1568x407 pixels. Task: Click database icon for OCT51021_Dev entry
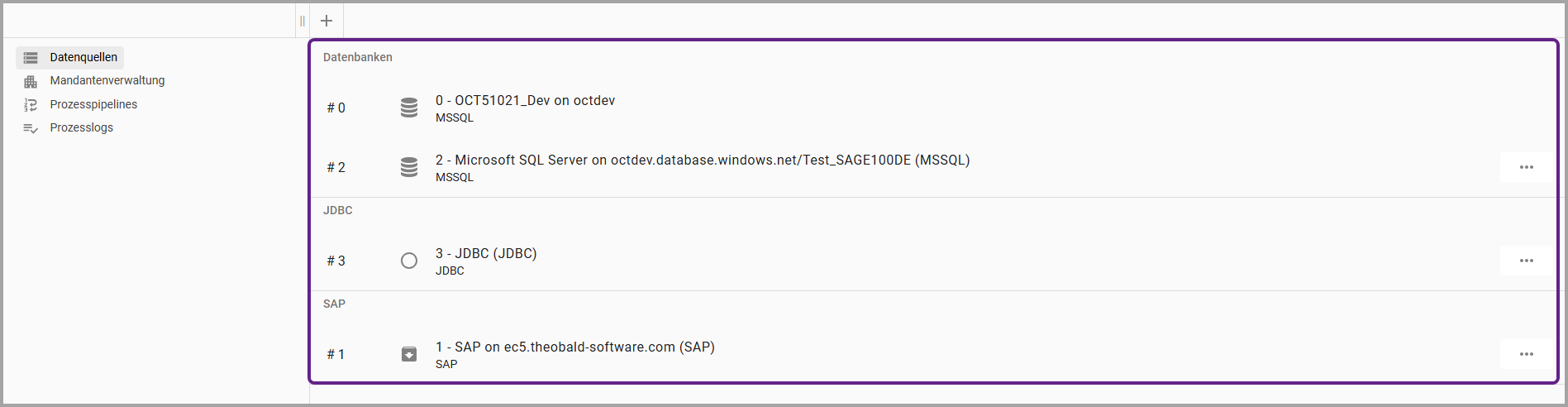409,108
